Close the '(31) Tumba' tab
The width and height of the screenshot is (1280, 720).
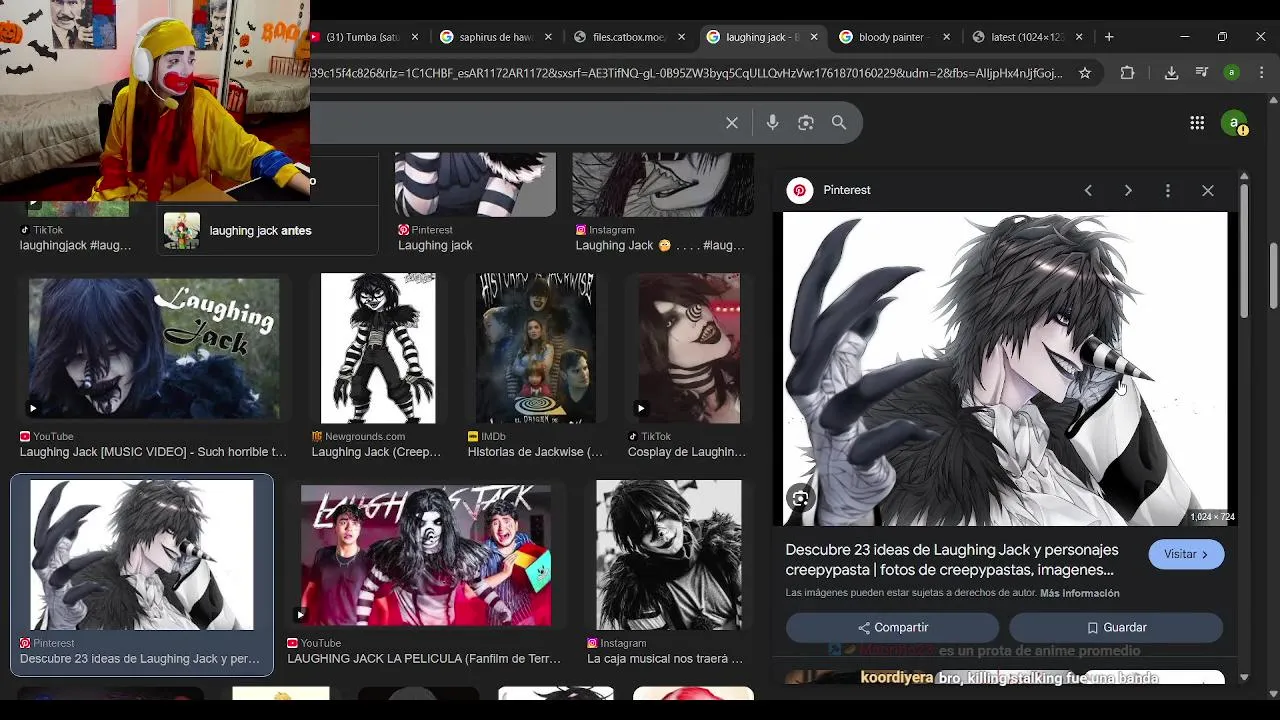415,37
